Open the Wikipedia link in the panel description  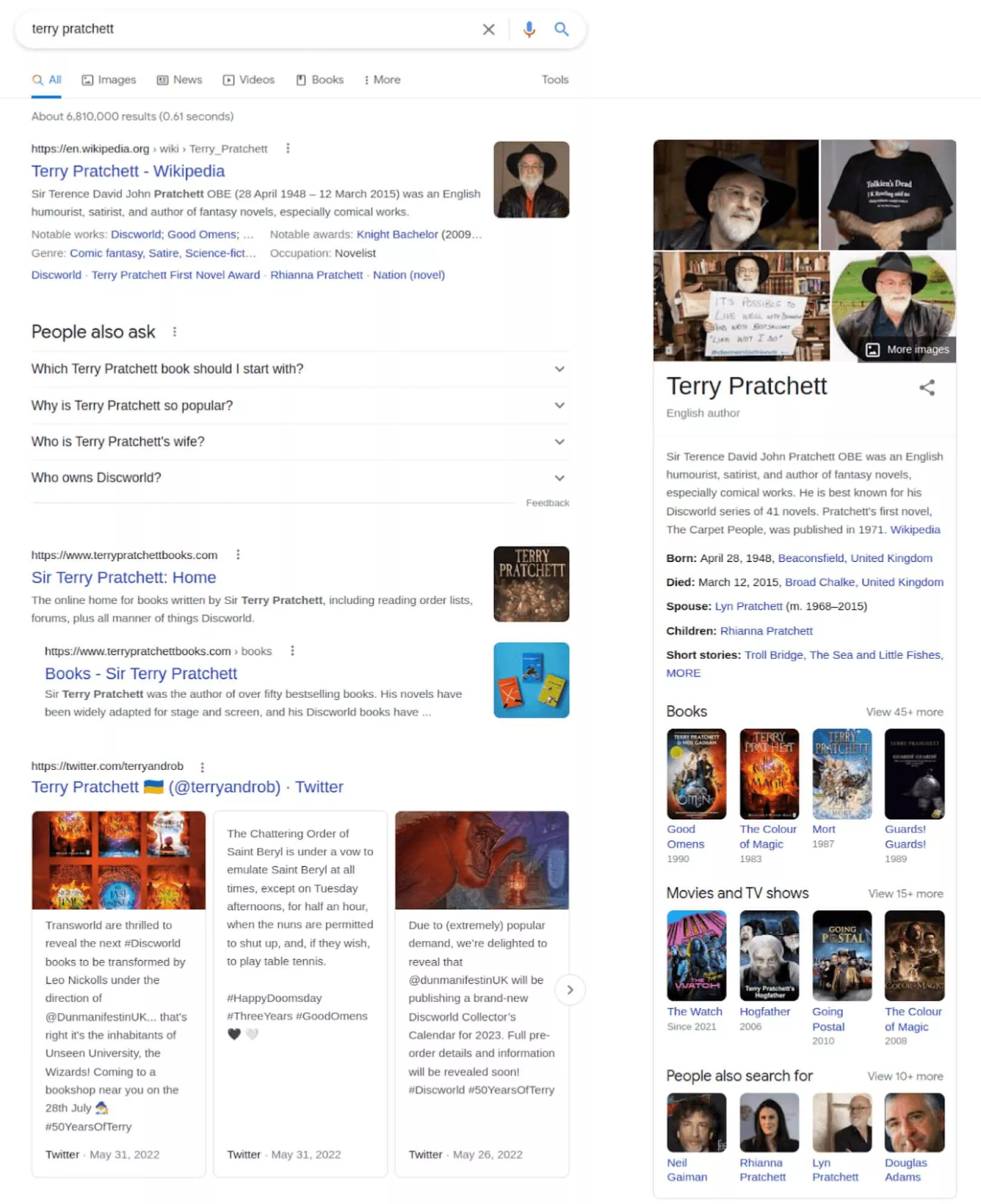coord(915,530)
